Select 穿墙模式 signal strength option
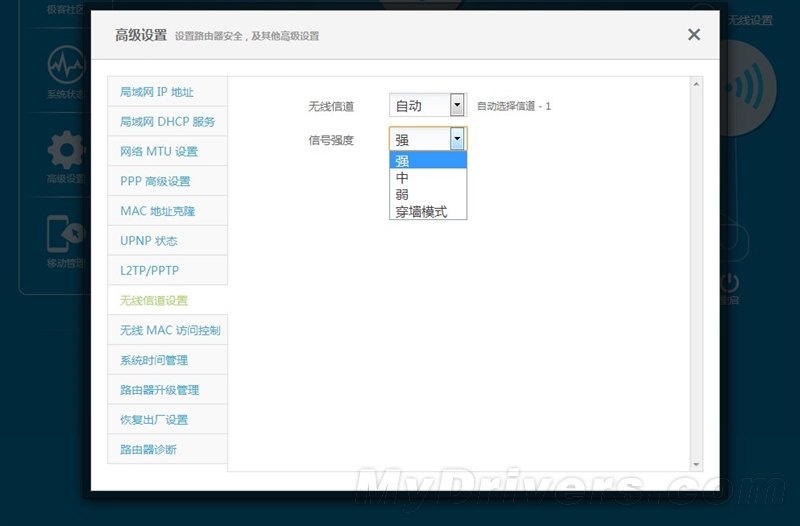800x526 pixels. point(427,211)
